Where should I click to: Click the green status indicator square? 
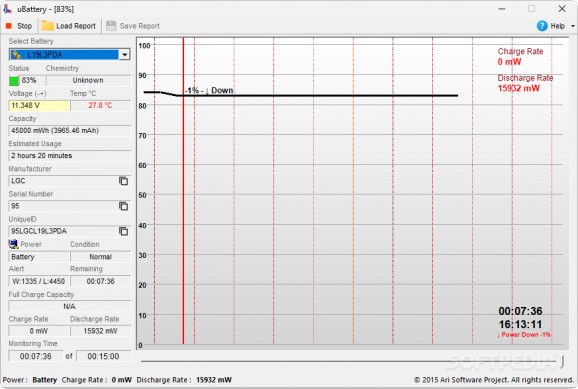pyautogui.click(x=14, y=80)
